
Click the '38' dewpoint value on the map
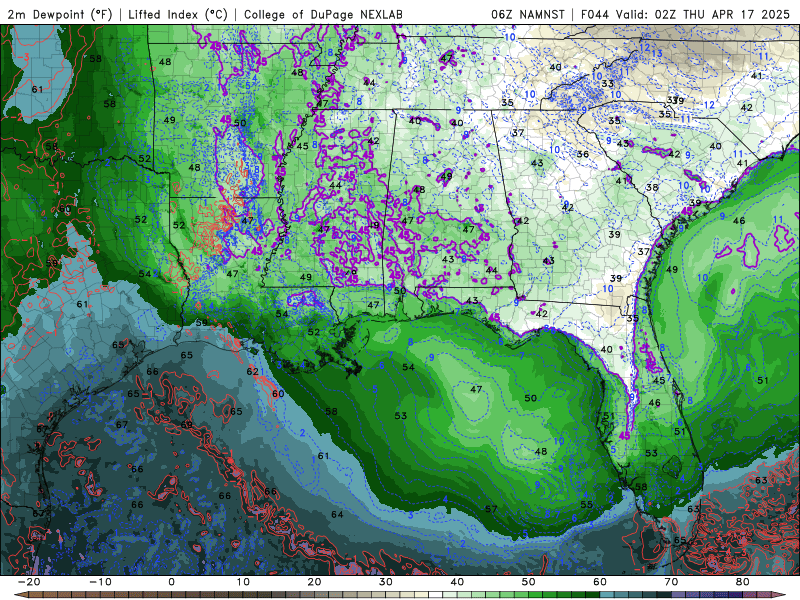652,187
